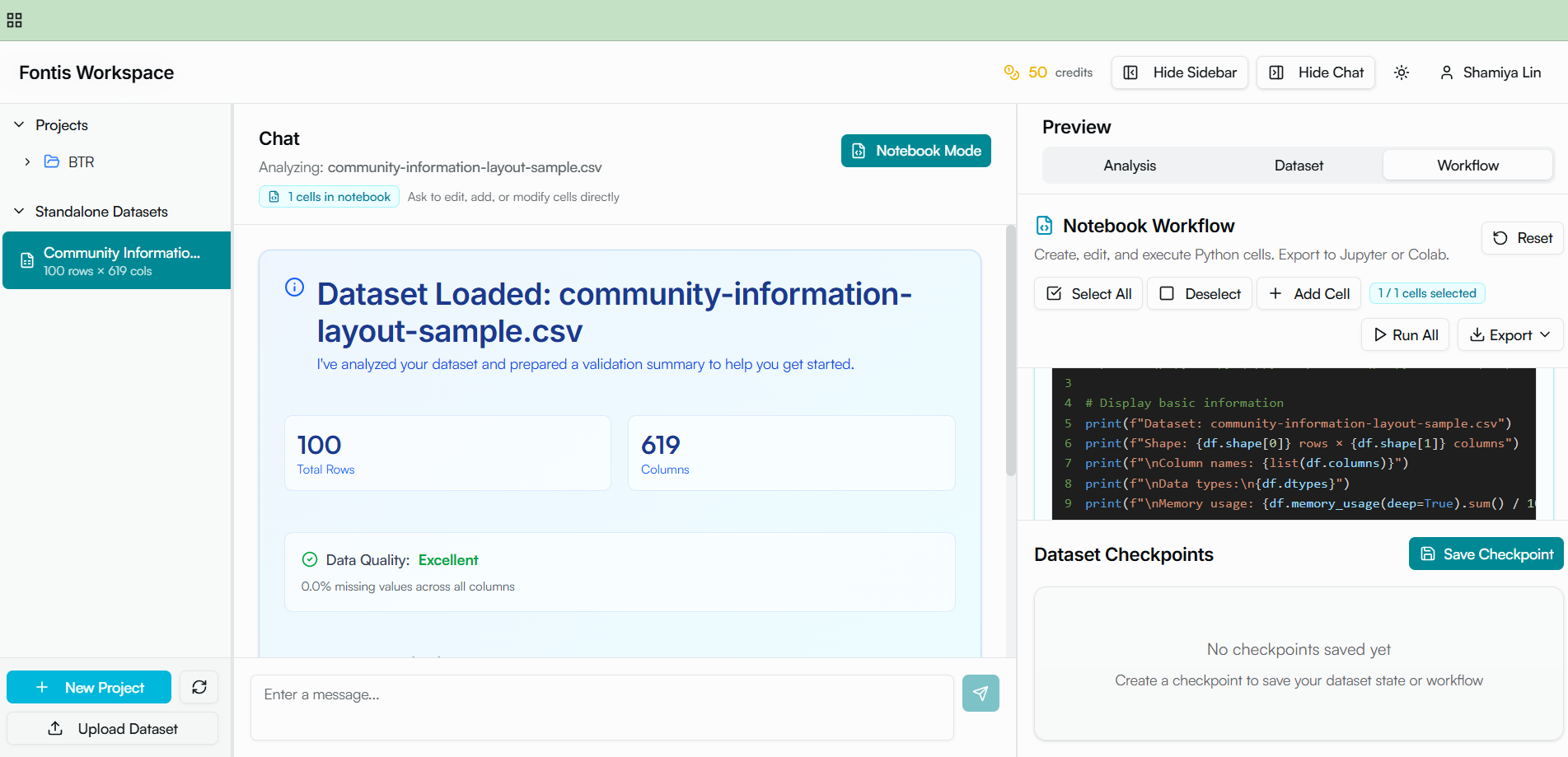
Task: Click the apps grid icon top-left
Action: (x=14, y=20)
